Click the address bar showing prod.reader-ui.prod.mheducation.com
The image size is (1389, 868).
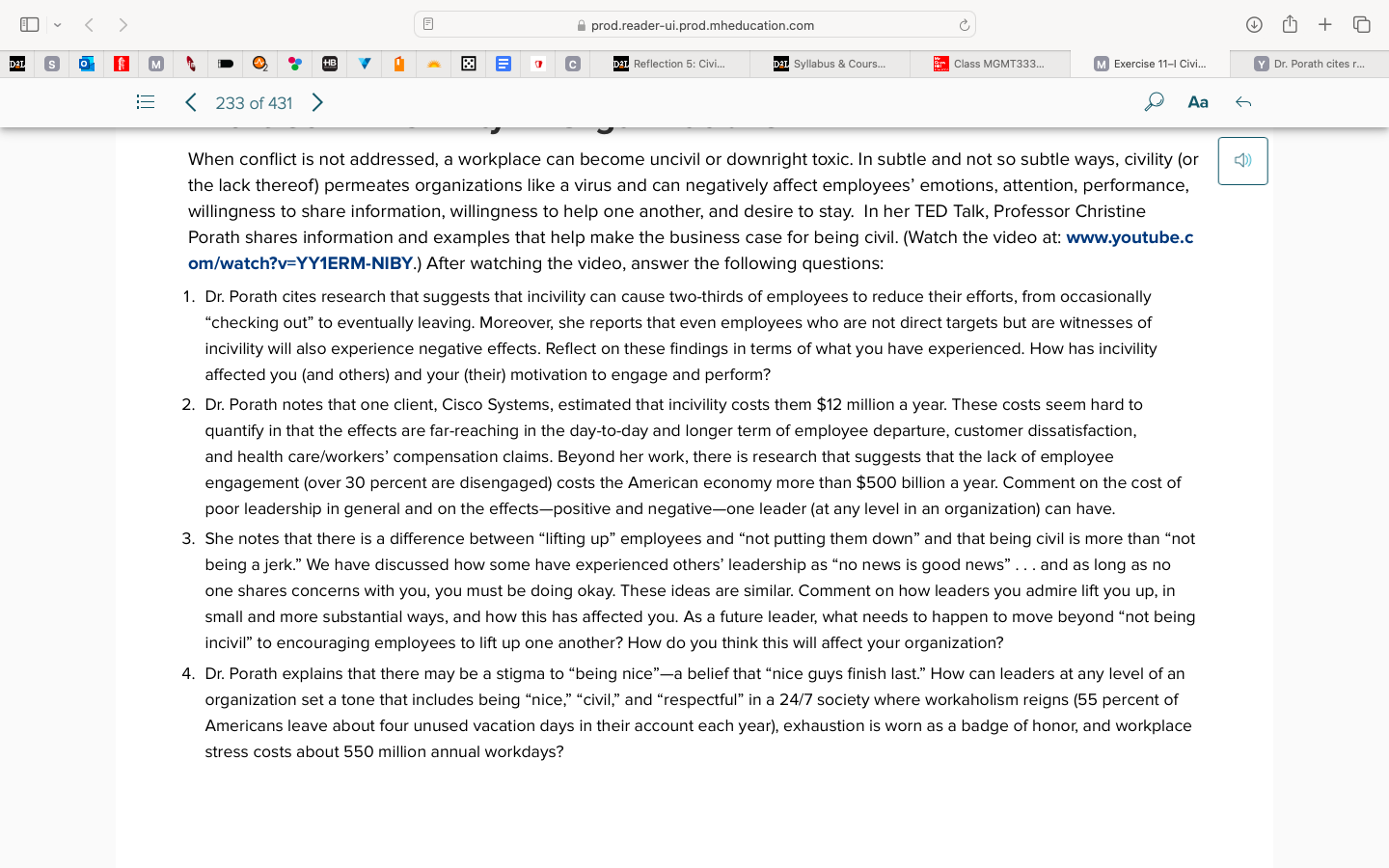tap(694, 25)
